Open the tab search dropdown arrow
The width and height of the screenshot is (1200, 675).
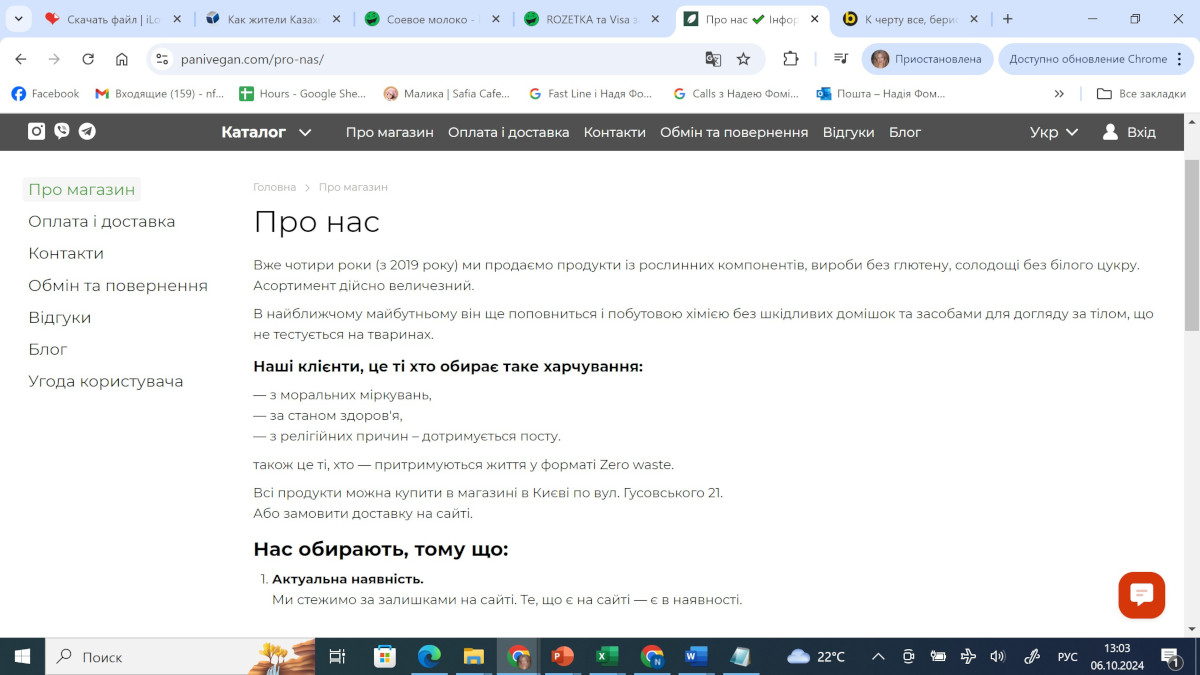tap(18, 19)
